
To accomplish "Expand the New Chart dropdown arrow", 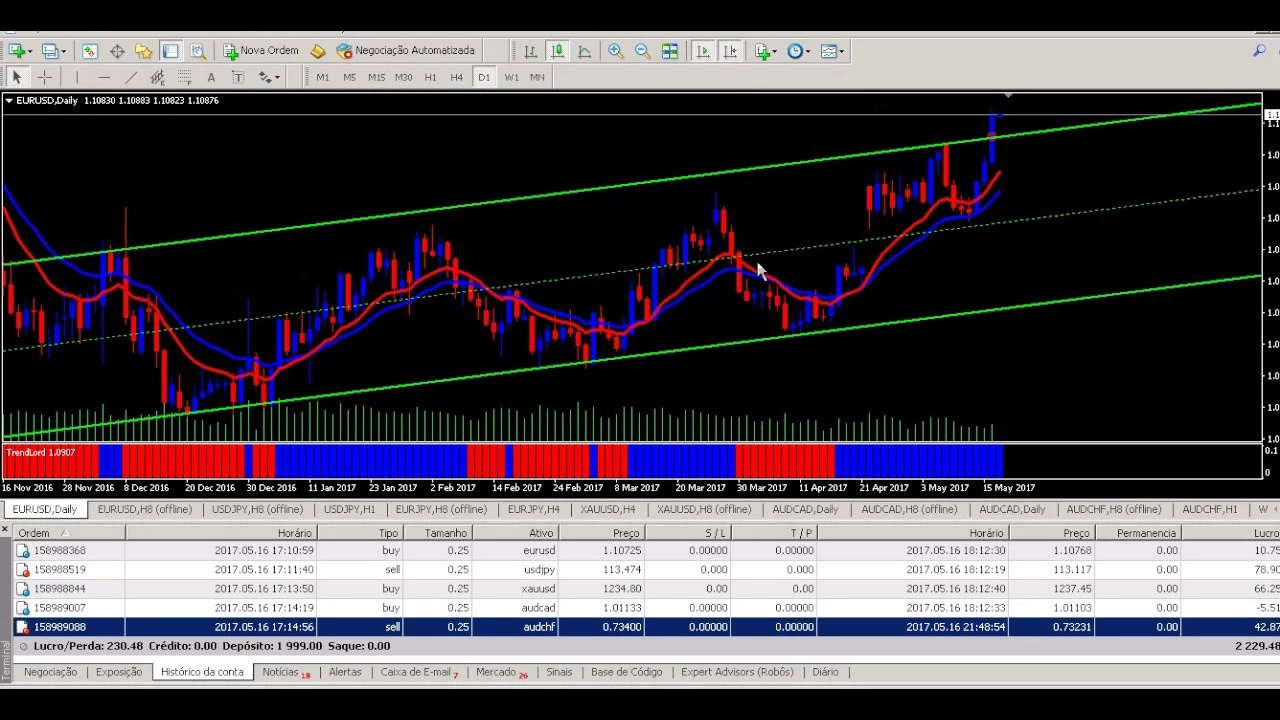I will pyautogui.click(x=31, y=51).
